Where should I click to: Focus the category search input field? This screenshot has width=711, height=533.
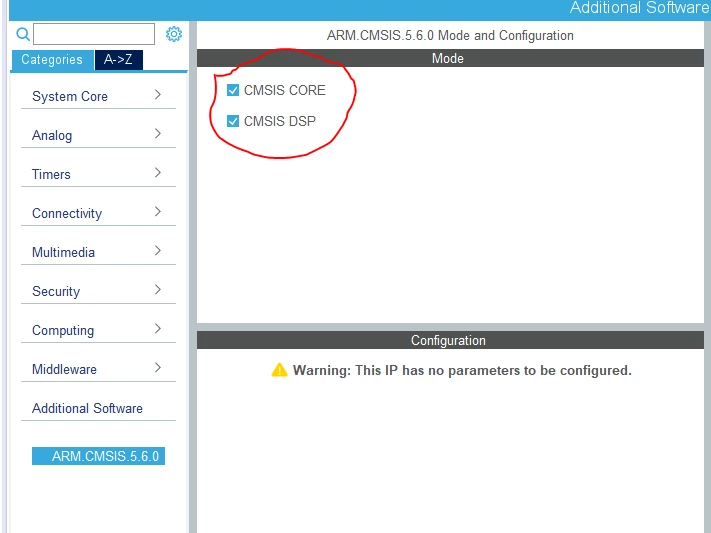tap(94, 34)
